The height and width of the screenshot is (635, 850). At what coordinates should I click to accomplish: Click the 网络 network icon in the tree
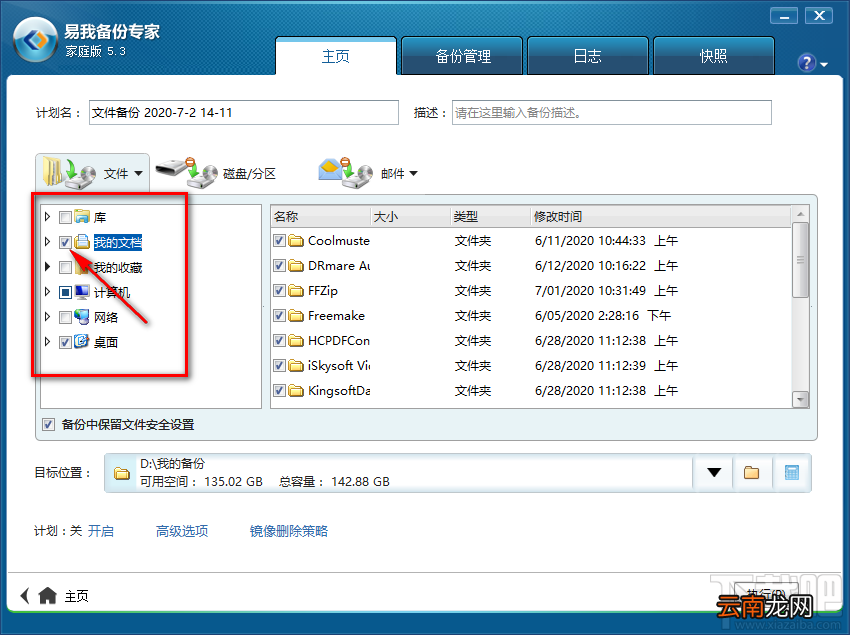(x=82, y=317)
